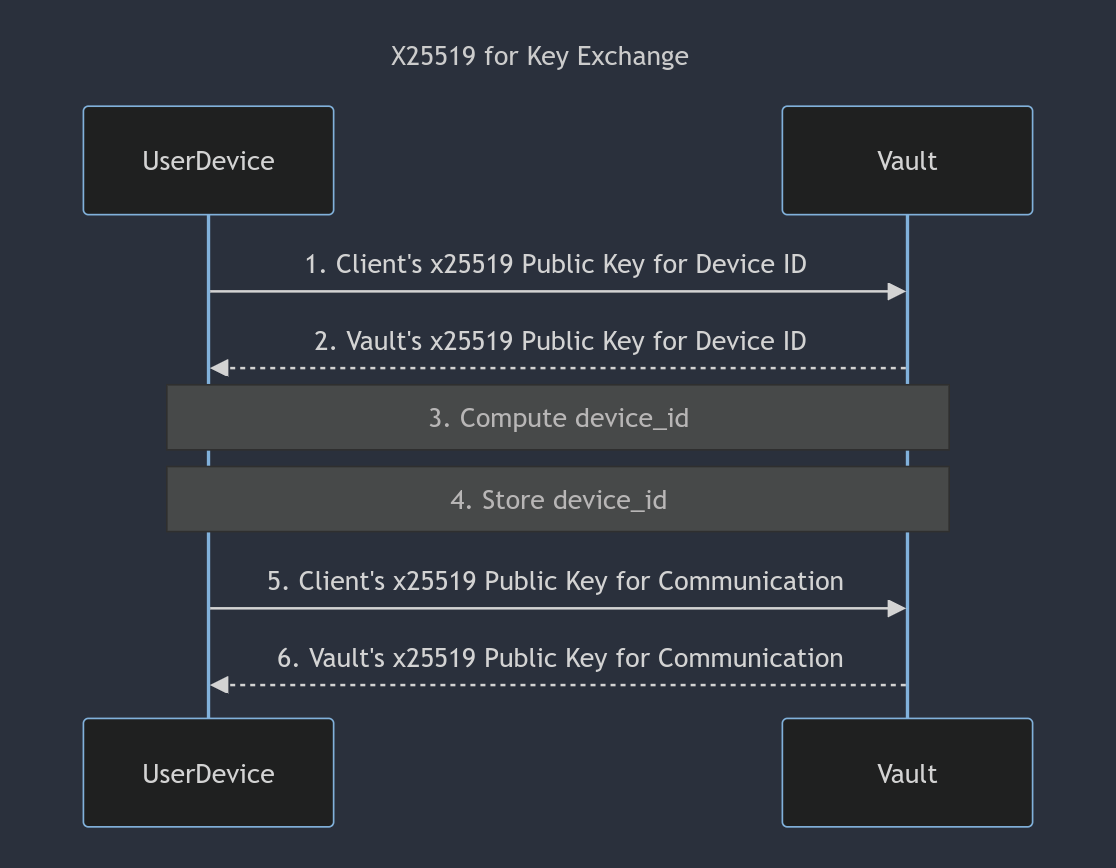Select the bottom Vault participant box
The image size is (1116, 868).
907,773
